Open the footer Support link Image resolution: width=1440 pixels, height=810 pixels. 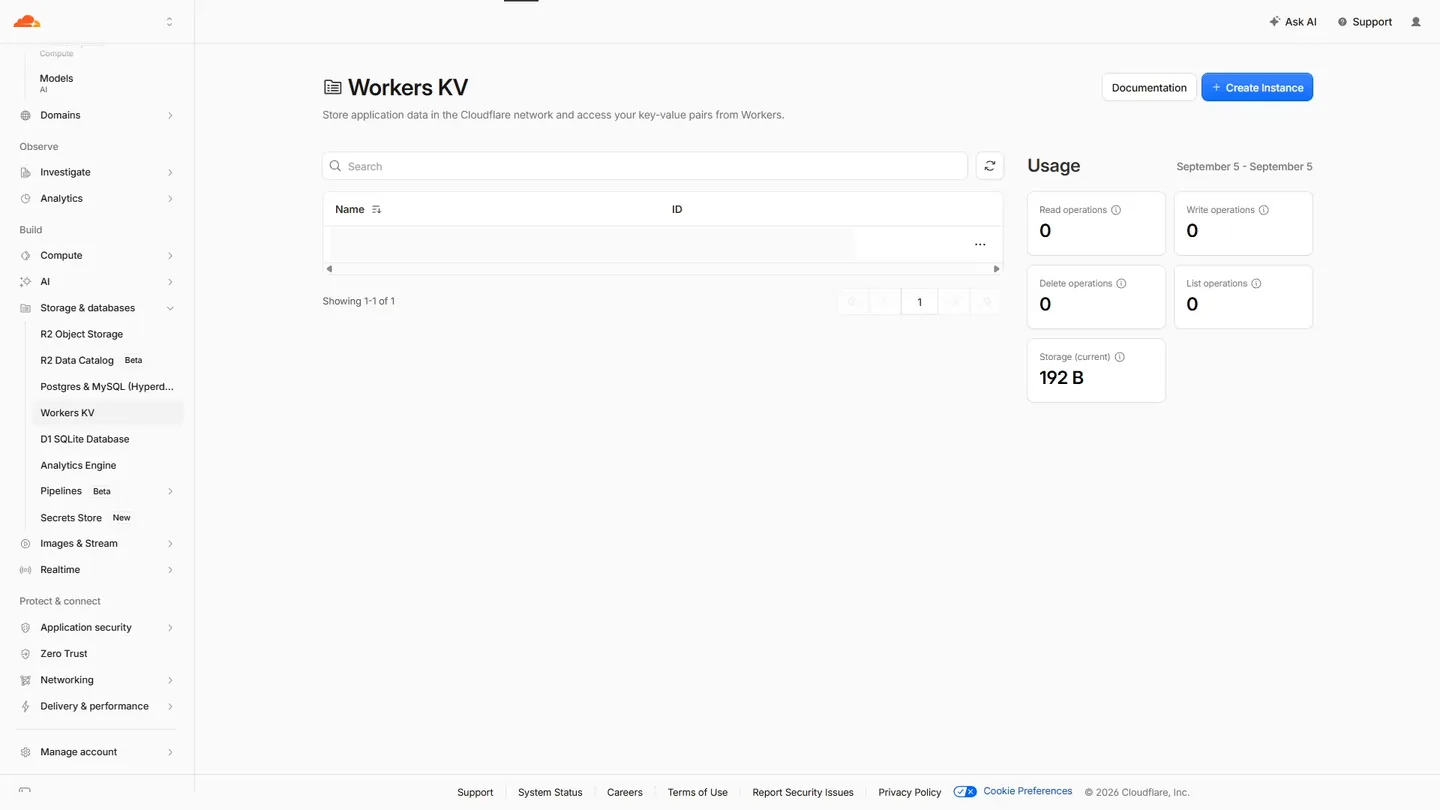(475, 792)
